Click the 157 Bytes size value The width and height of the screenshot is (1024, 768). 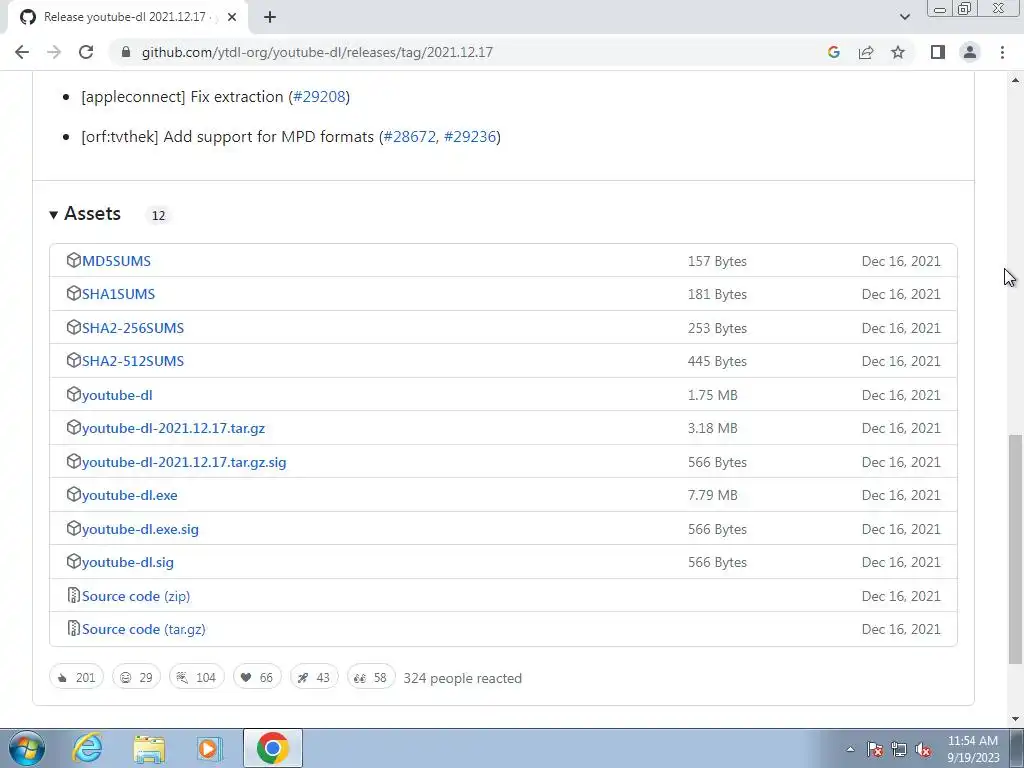717,261
